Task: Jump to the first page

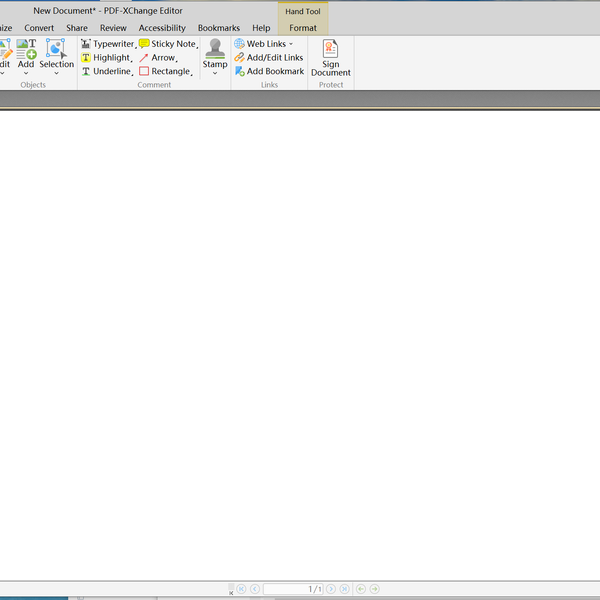Action: (x=241, y=589)
